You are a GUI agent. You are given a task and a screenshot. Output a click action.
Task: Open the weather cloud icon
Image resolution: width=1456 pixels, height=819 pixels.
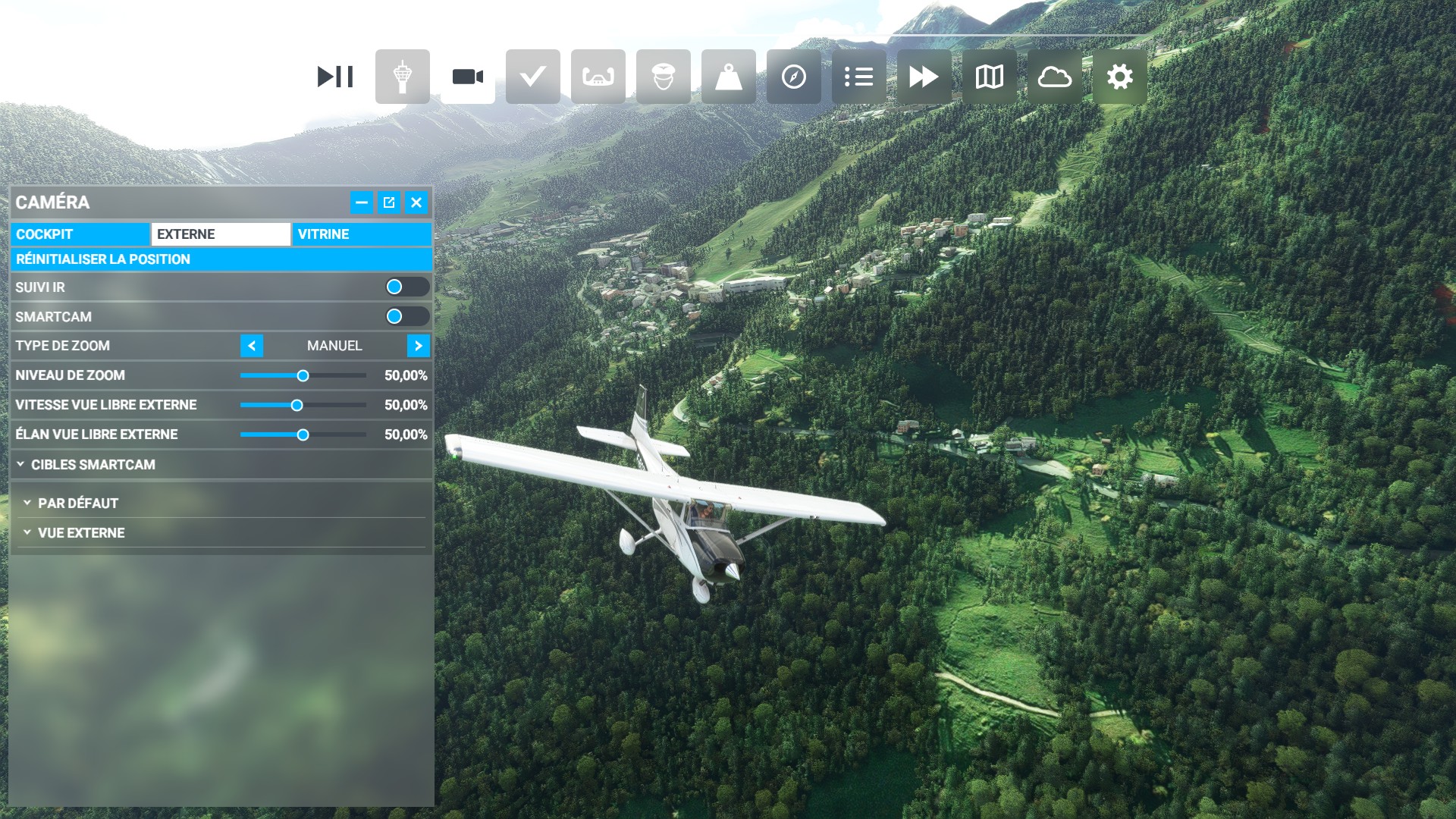1054,77
